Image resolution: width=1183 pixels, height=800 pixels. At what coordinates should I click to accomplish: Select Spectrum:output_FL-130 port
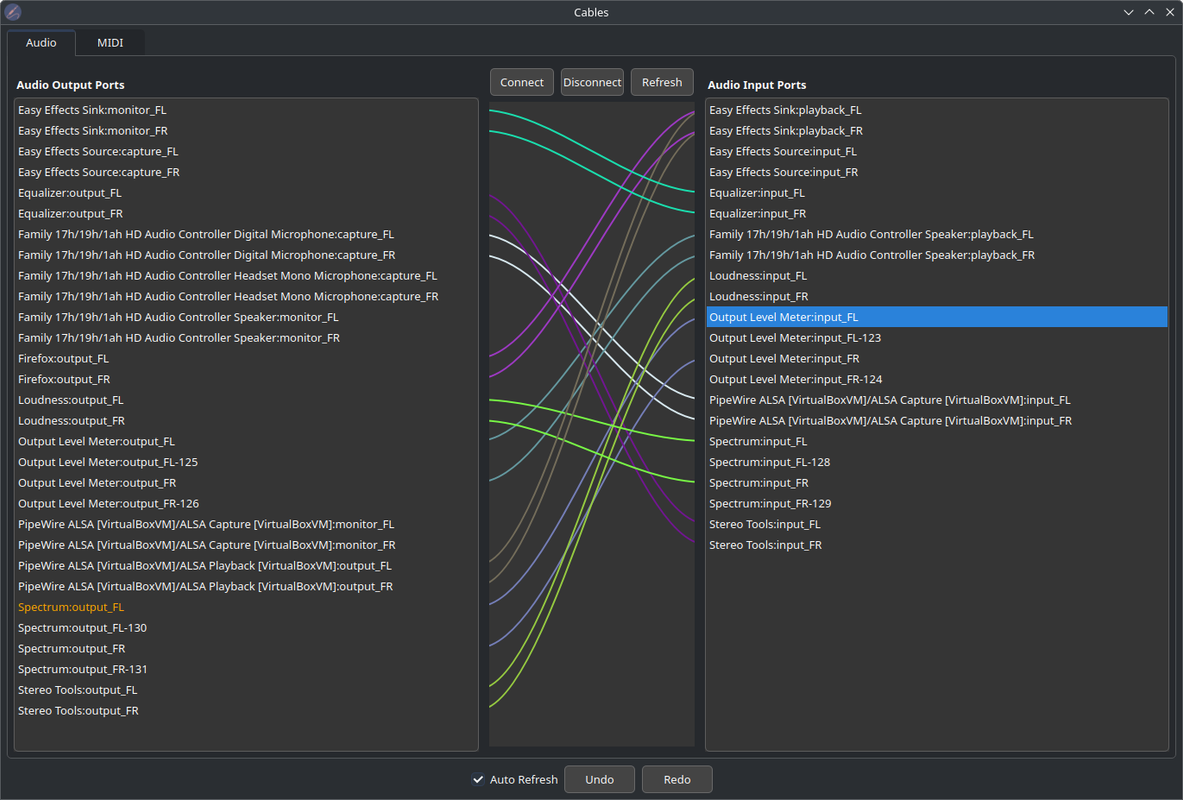click(x=246, y=628)
